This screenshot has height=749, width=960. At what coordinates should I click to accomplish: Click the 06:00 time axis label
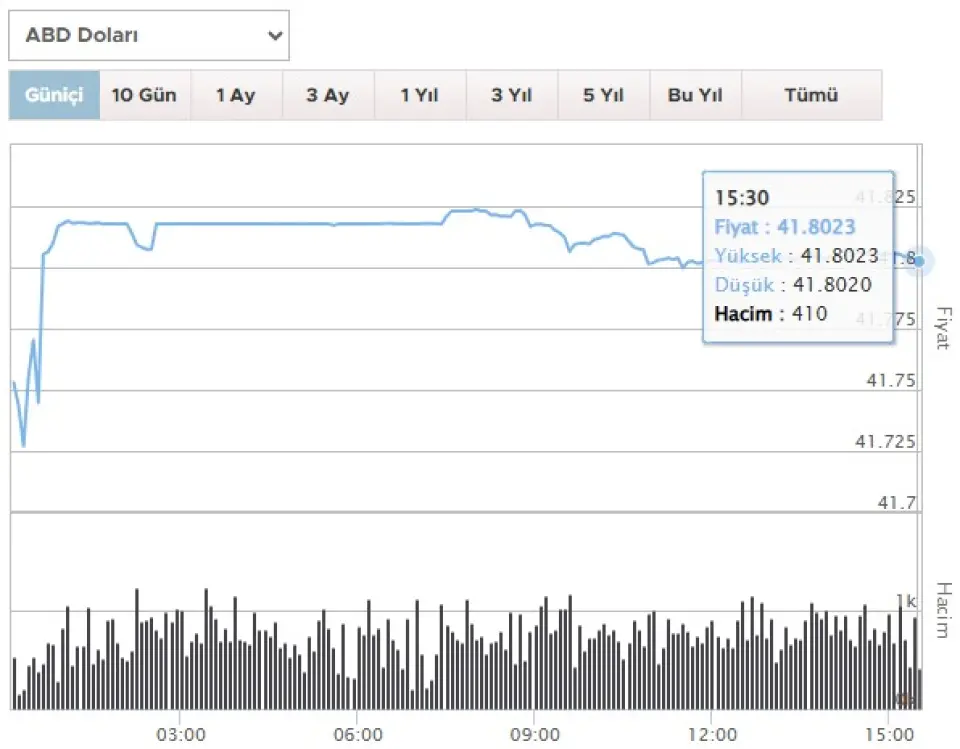click(359, 734)
